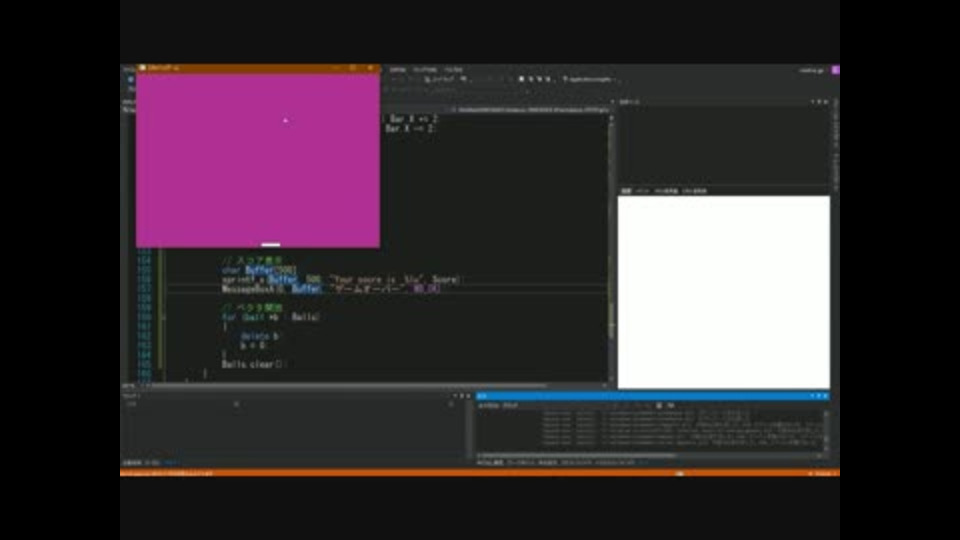Click the stop debugging square icon in toolbar
Screen dimensions: 960x540
tap(522, 79)
